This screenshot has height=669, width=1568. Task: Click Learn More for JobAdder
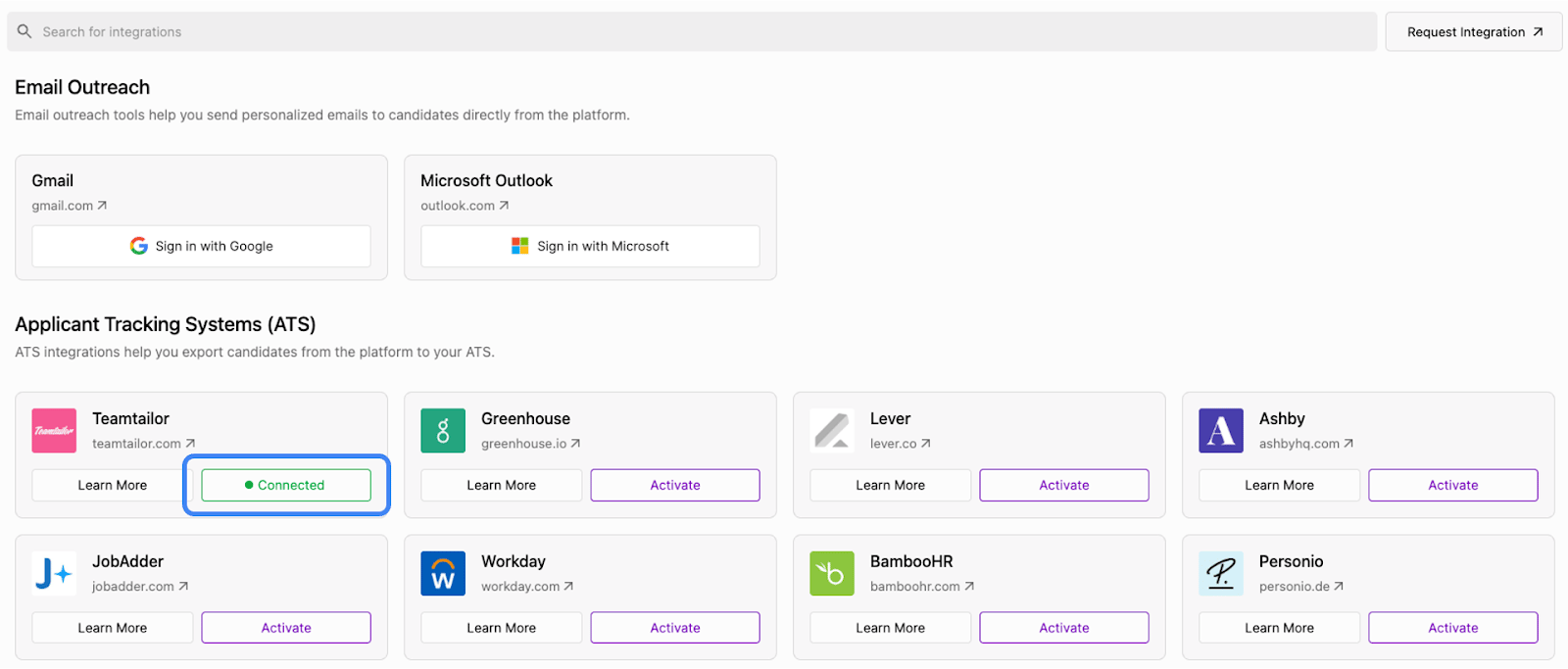coord(113,628)
